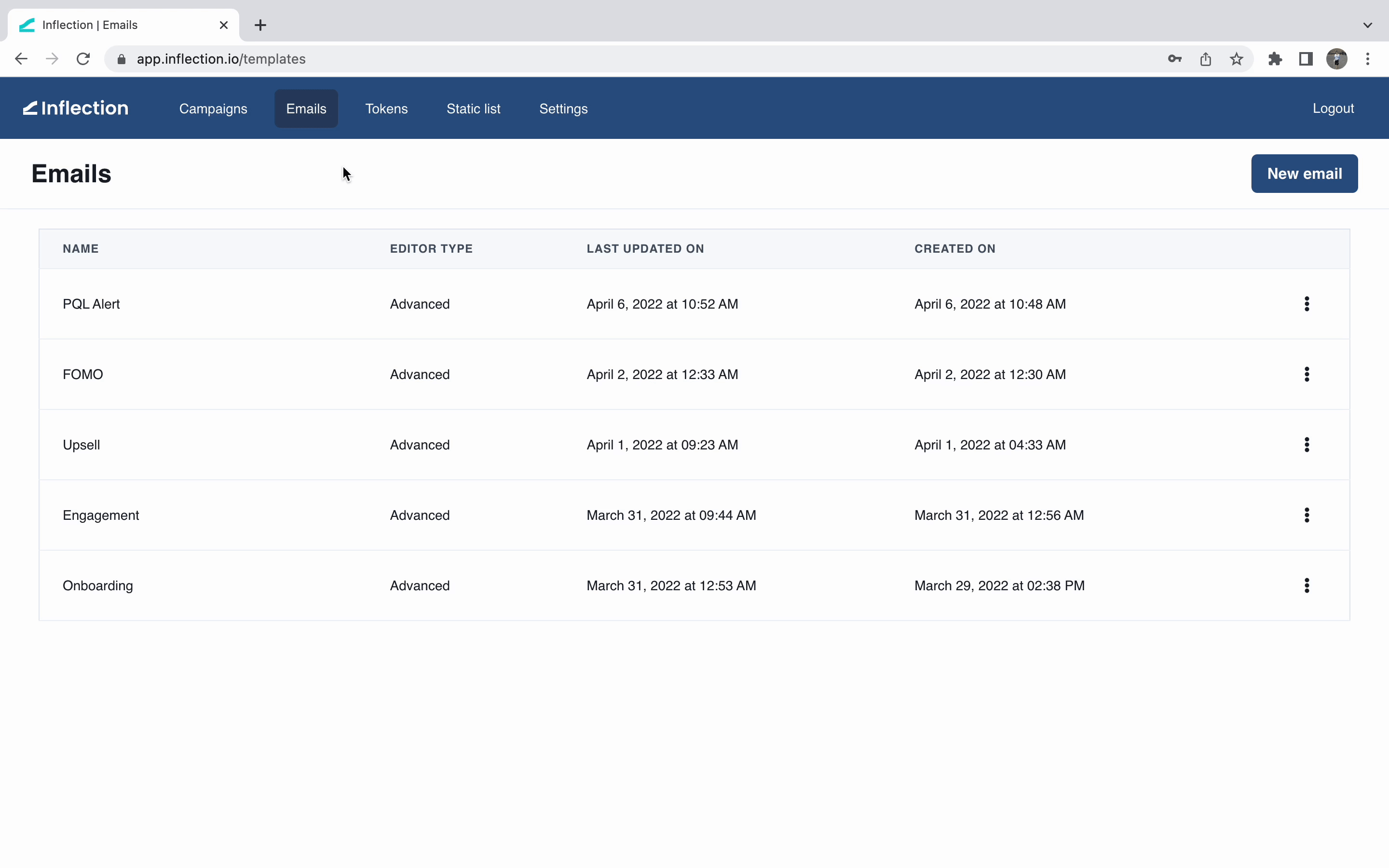
Task: Open the kebab menu for Upsell row
Action: [1307, 444]
